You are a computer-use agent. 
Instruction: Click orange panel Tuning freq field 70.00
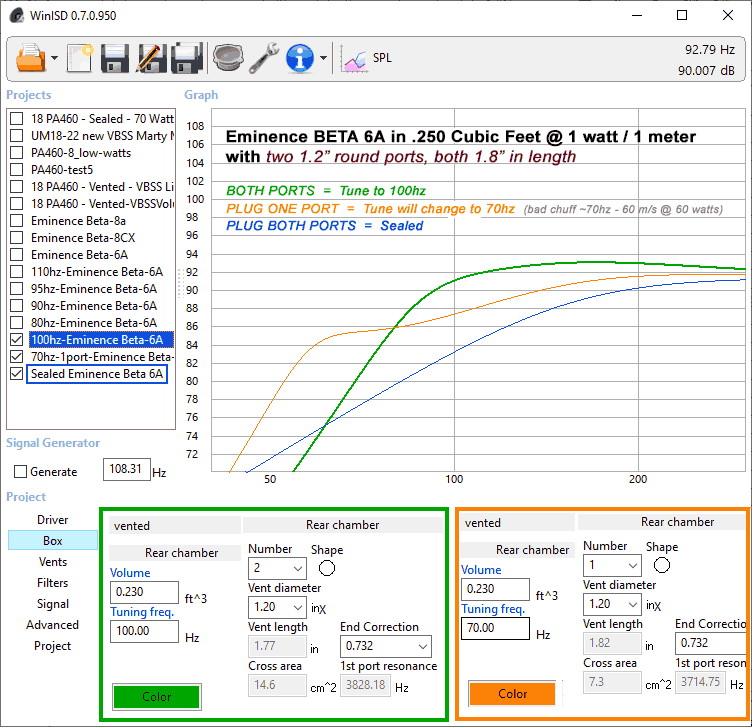495,628
